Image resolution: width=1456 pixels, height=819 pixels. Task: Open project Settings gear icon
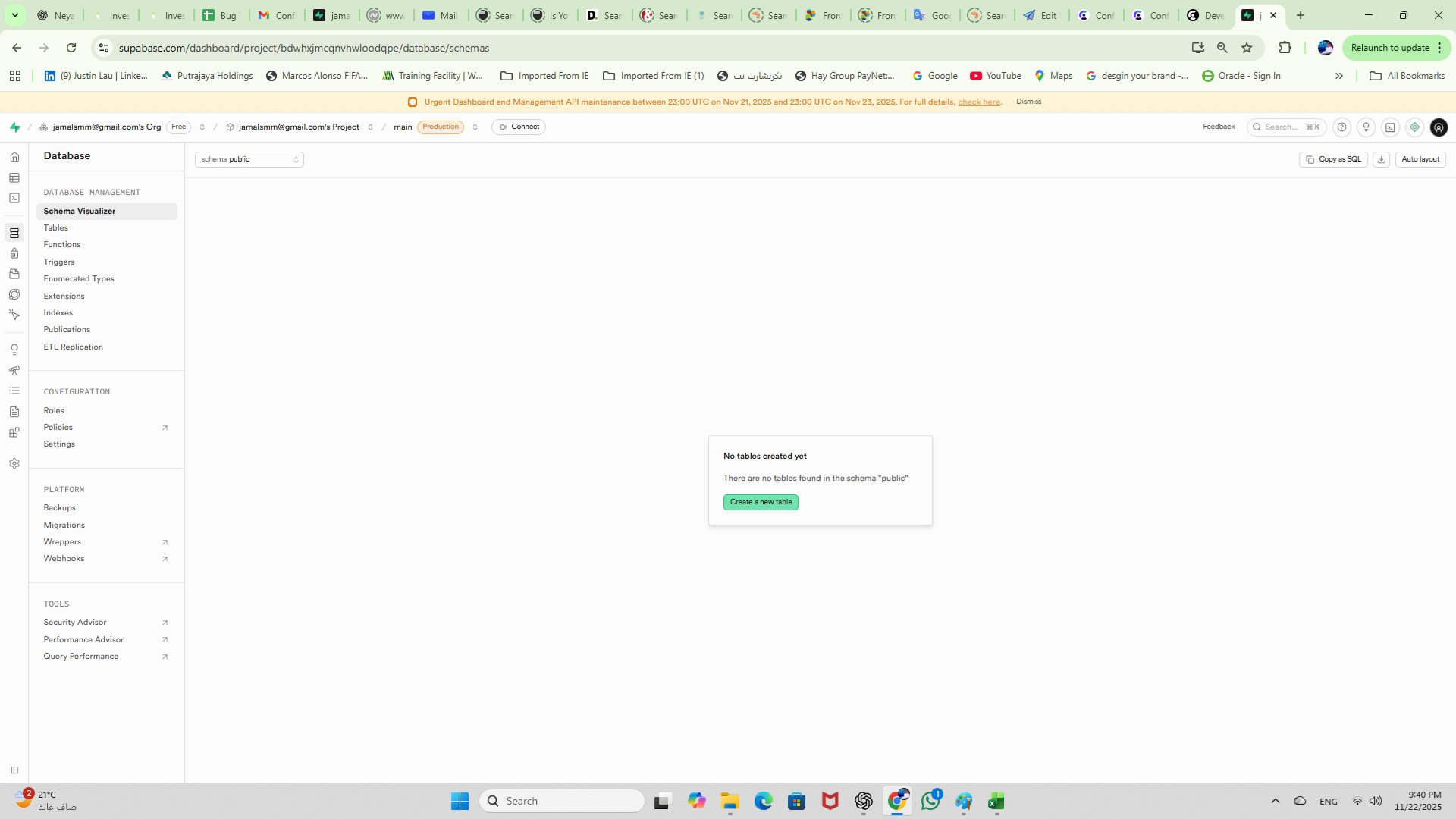tap(14, 463)
